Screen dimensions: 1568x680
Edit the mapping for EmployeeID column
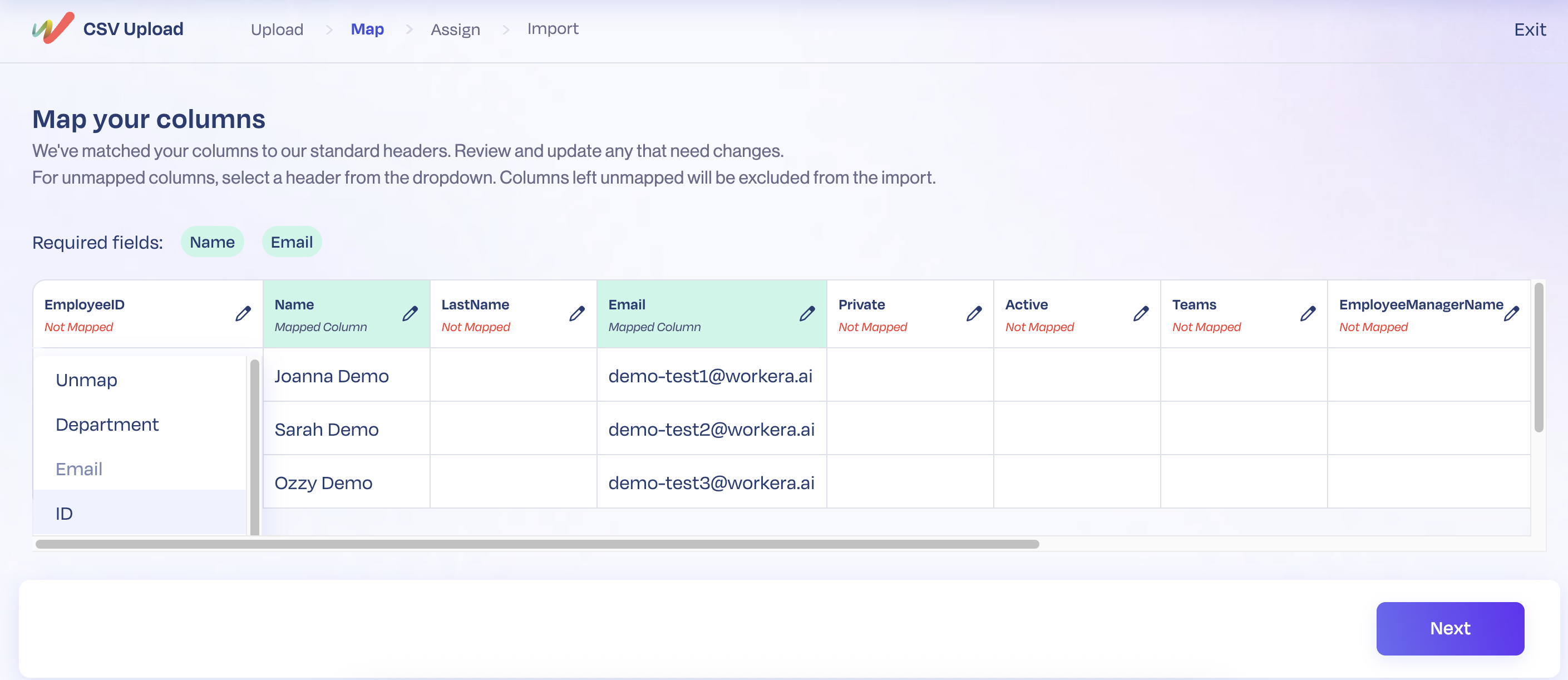click(x=243, y=313)
